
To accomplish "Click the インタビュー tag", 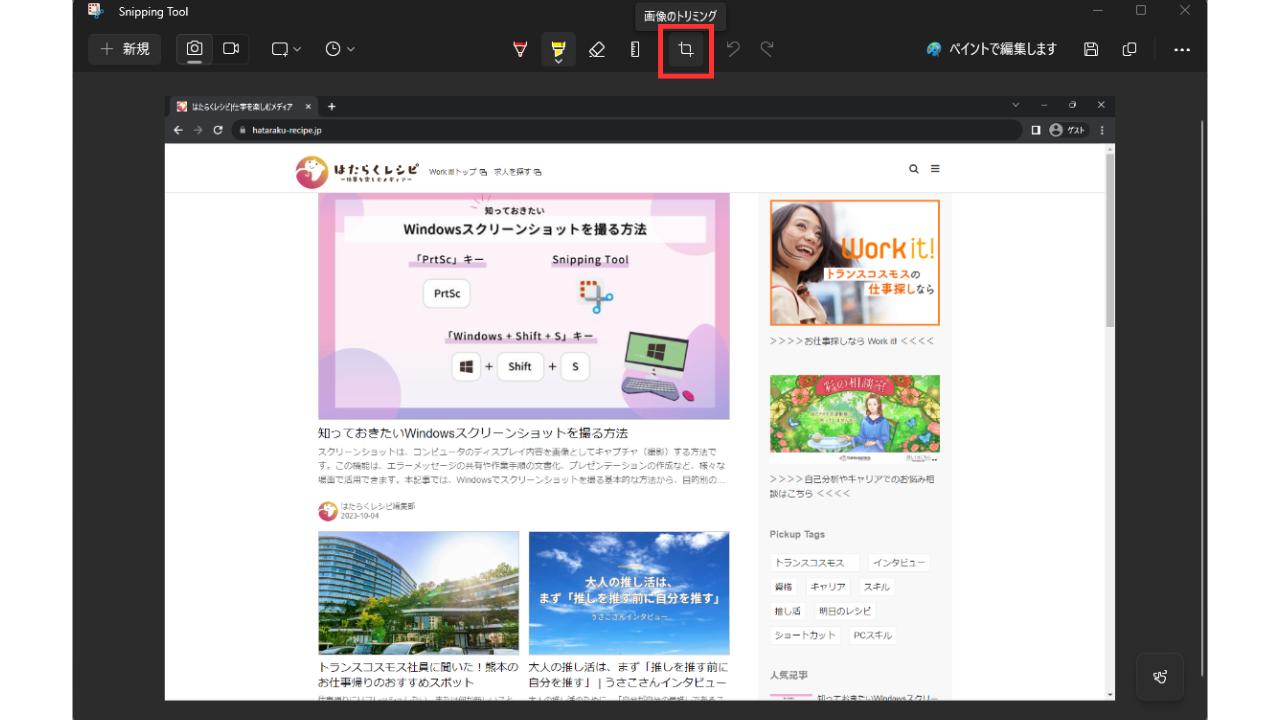I will pos(899,563).
